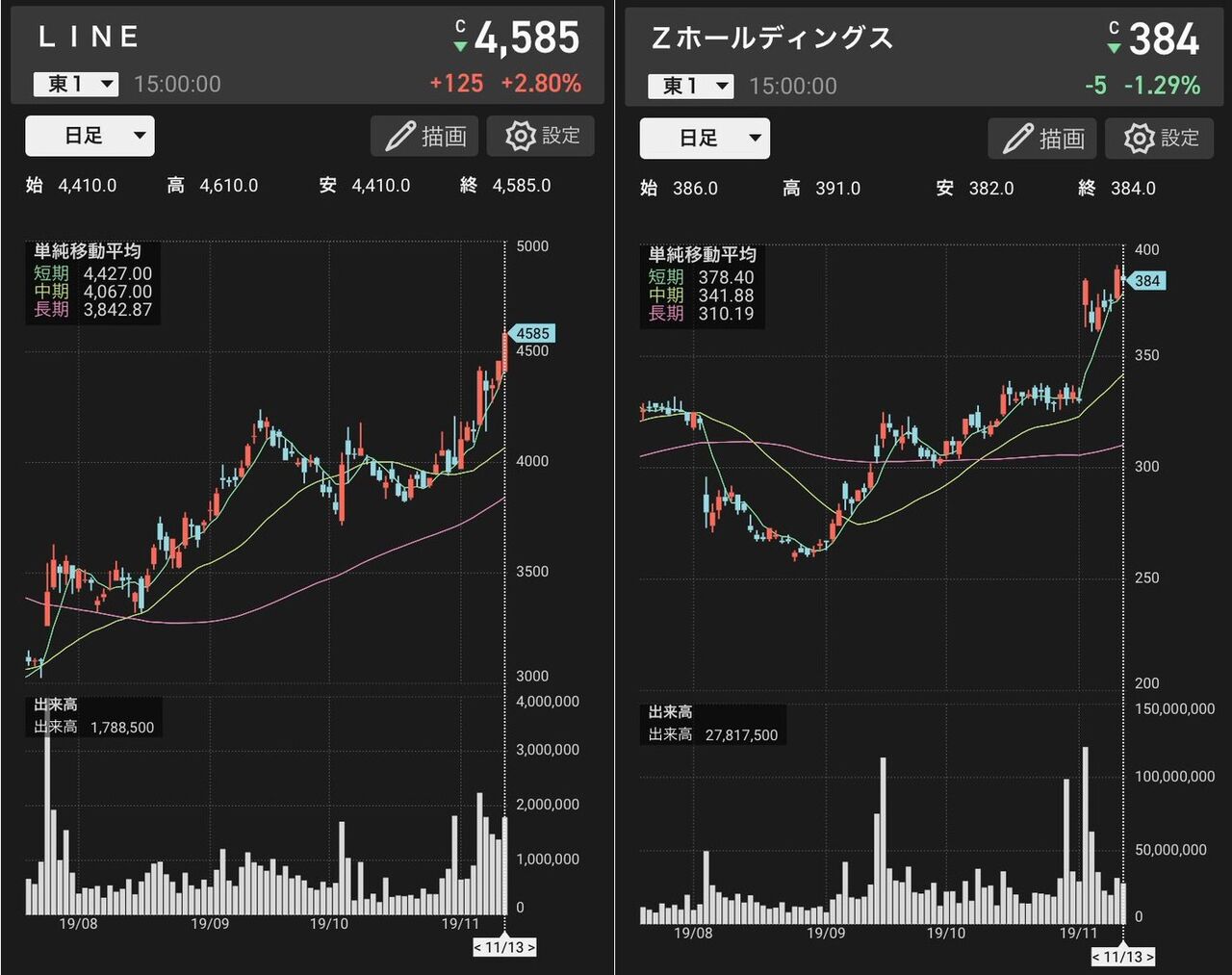The height and width of the screenshot is (975, 1232).
Task: Click the 長期 3,842.87 moving average value
Action: (93, 309)
